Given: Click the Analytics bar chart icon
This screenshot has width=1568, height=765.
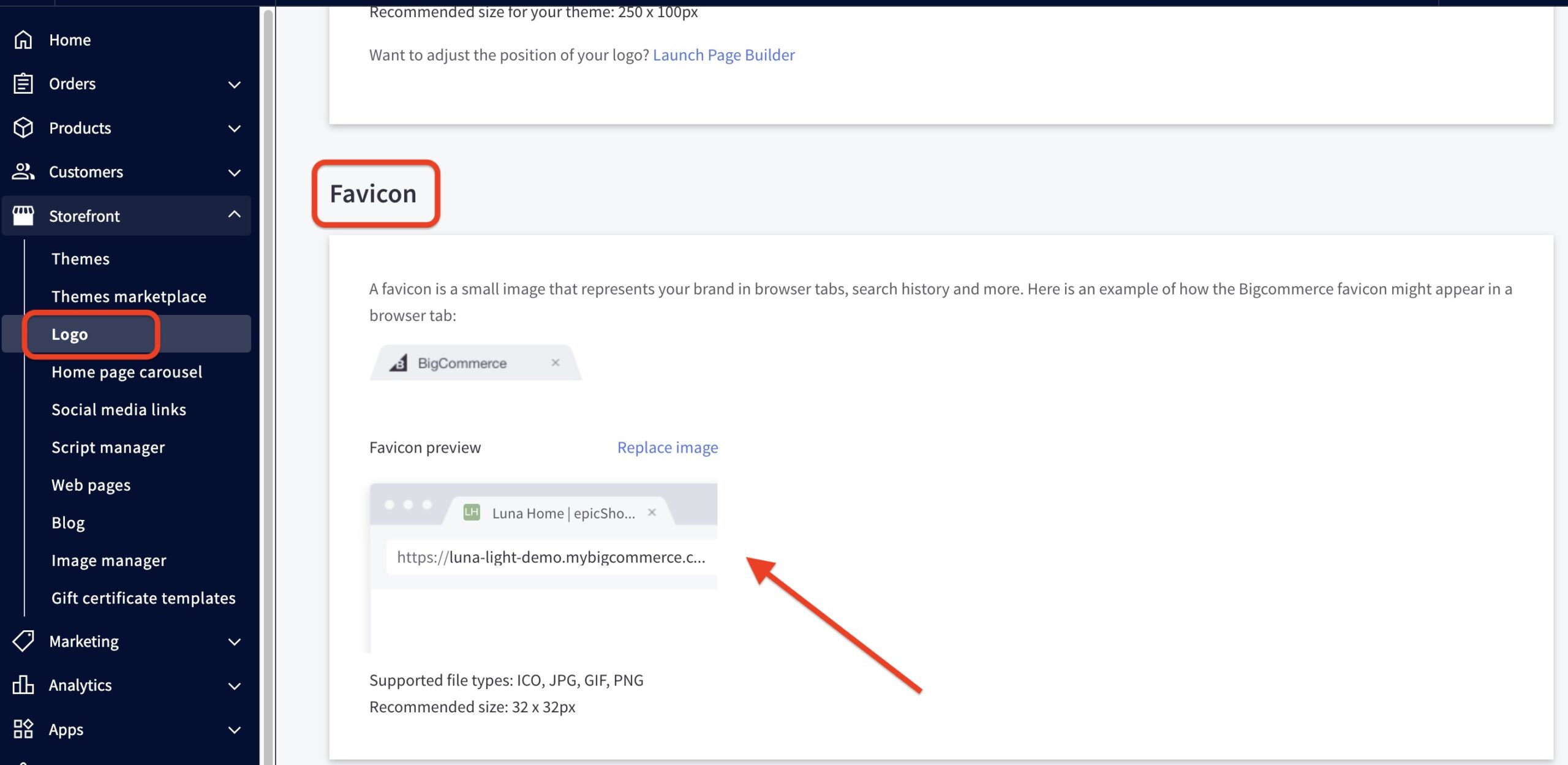Looking at the screenshot, I should tap(23, 685).
